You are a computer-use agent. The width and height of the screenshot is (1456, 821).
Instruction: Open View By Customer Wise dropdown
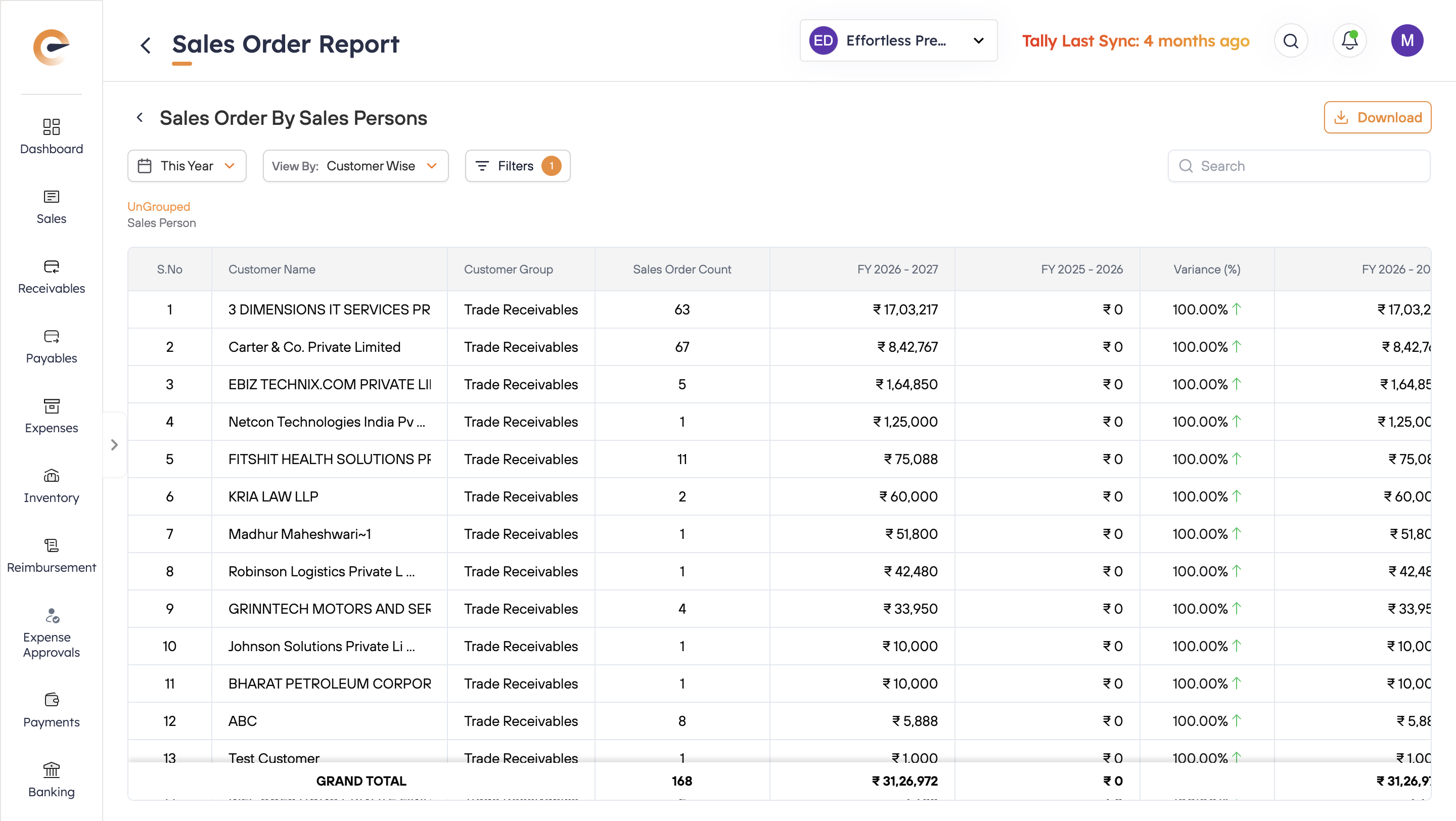355,166
